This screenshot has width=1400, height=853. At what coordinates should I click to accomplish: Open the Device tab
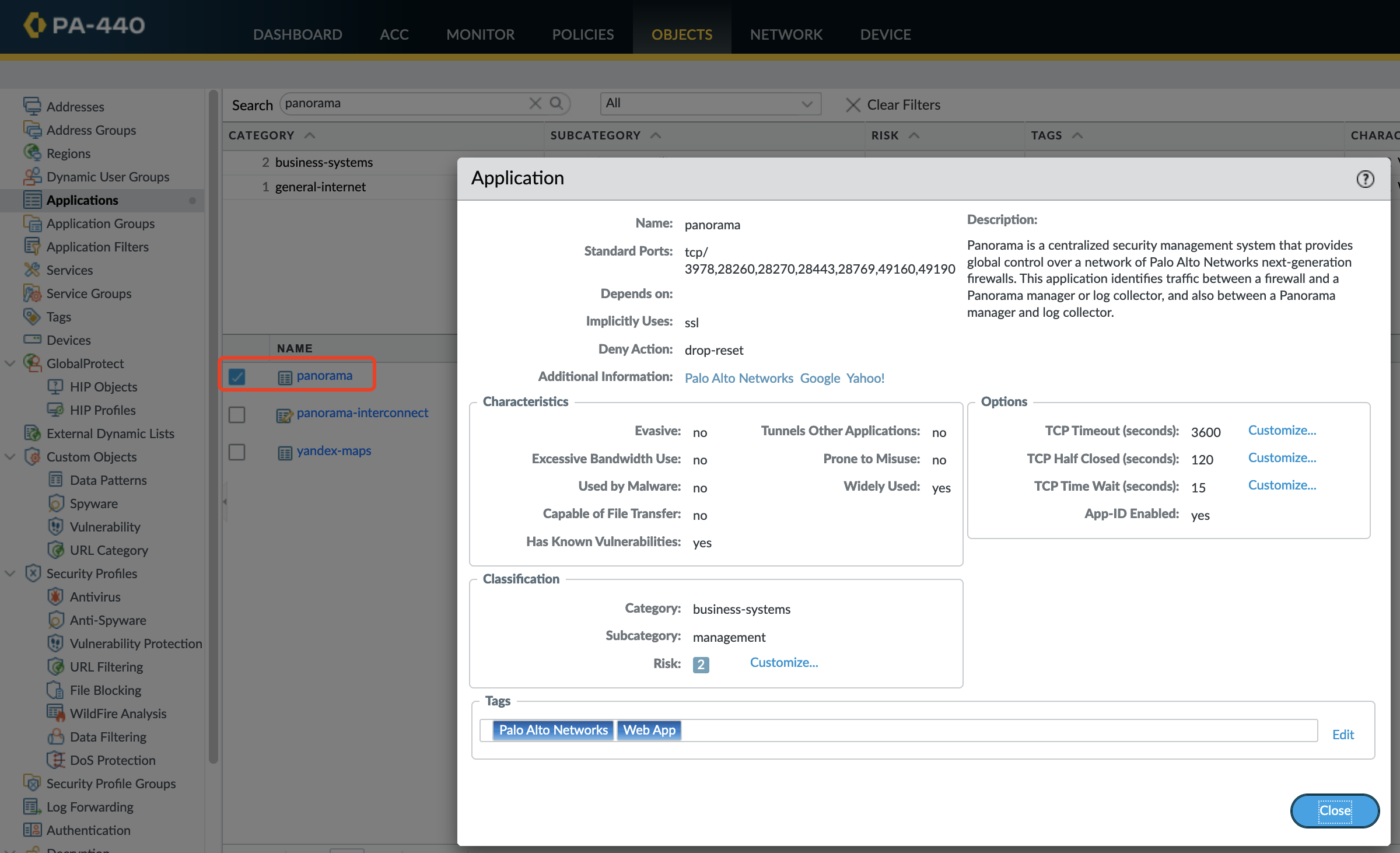click(x=885, y=34)
